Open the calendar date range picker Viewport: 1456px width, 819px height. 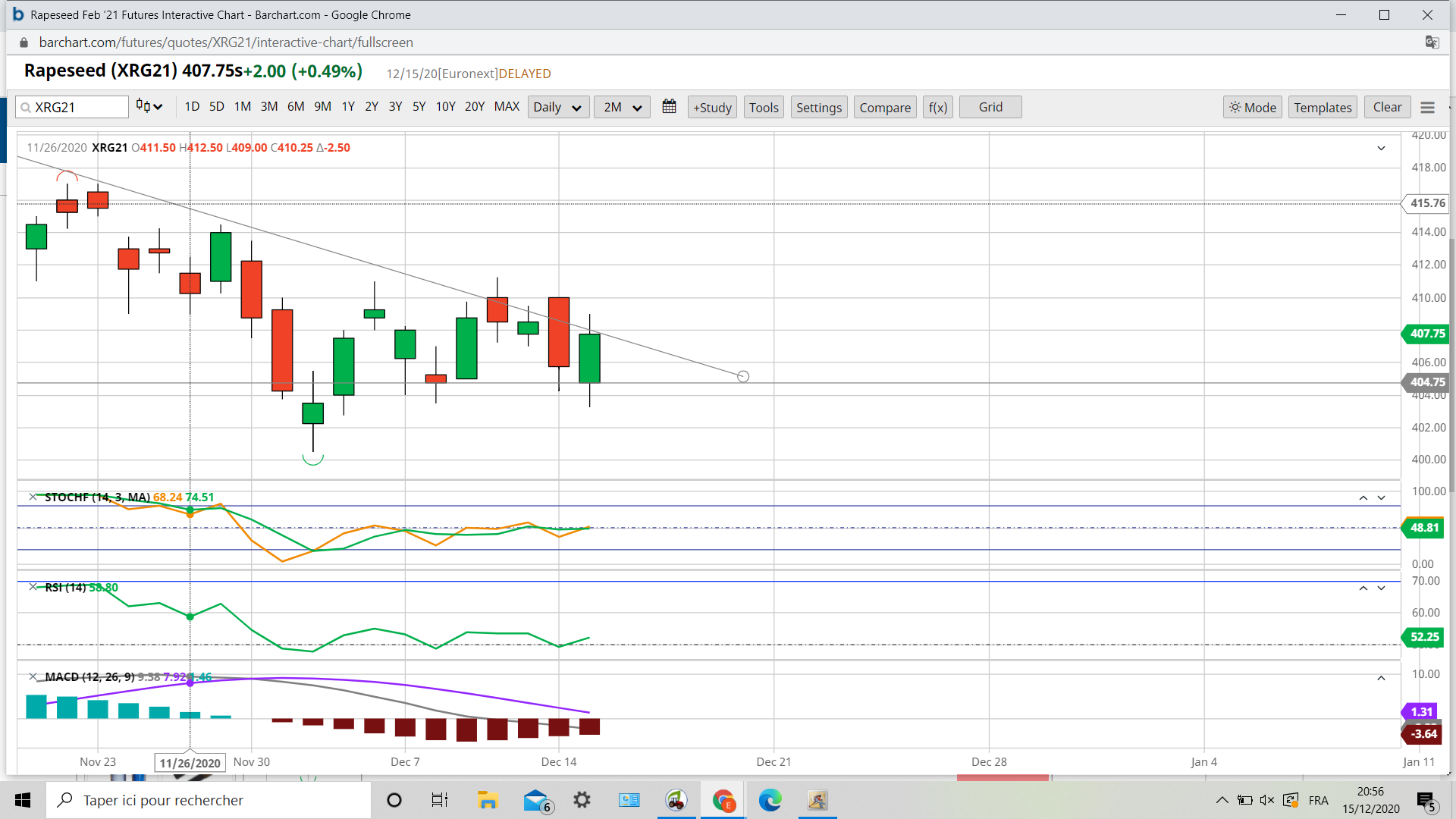tap(669, 107)
